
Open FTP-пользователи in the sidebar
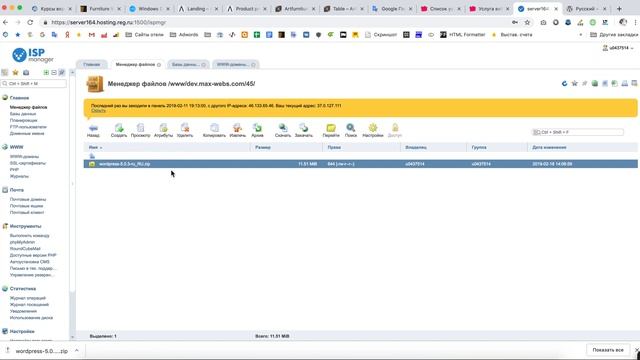coord(28,127)
